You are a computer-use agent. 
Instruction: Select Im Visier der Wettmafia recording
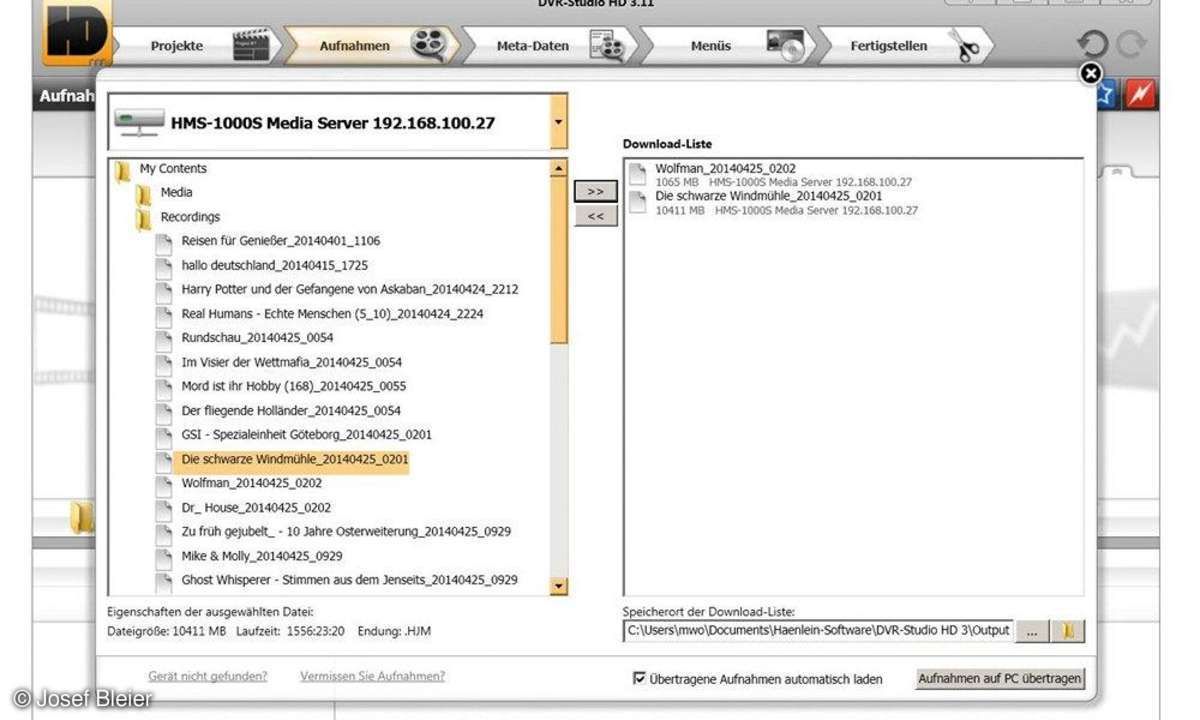tap(292, 362)
